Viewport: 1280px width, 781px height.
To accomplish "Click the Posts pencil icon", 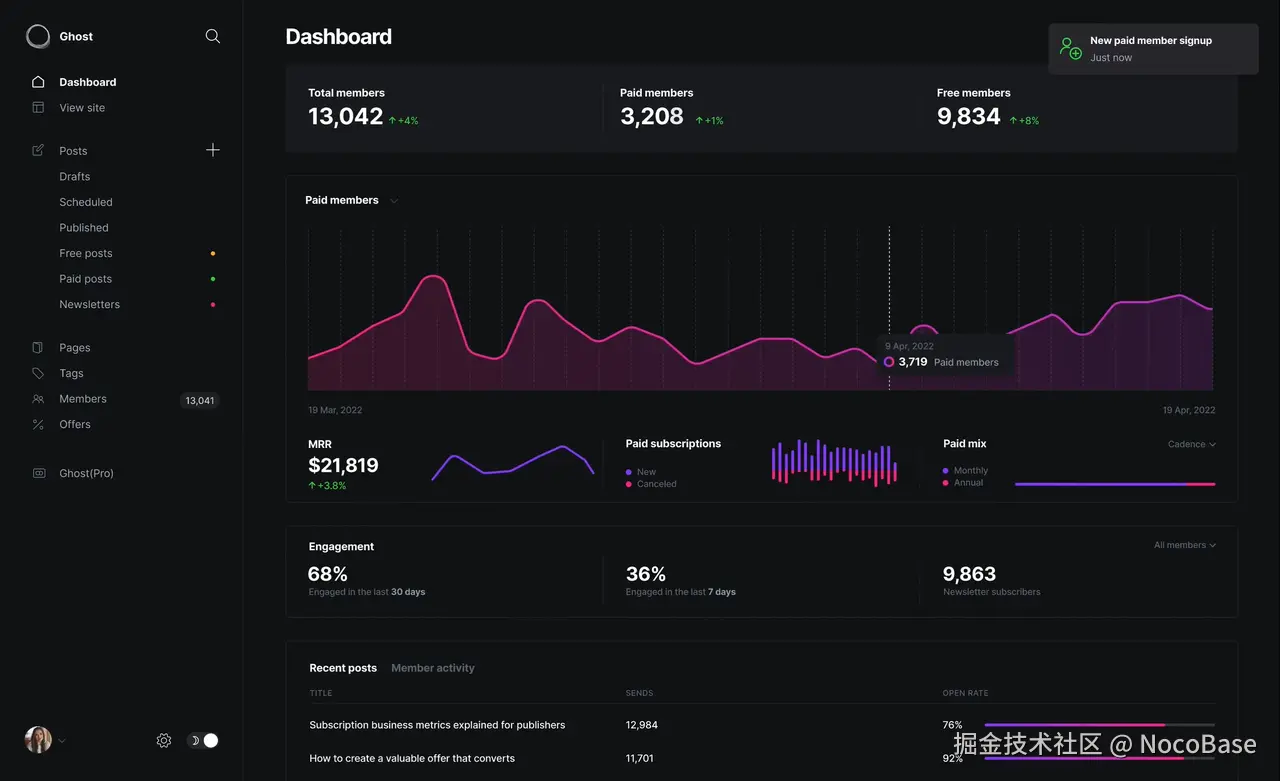I will pos(38,150).
